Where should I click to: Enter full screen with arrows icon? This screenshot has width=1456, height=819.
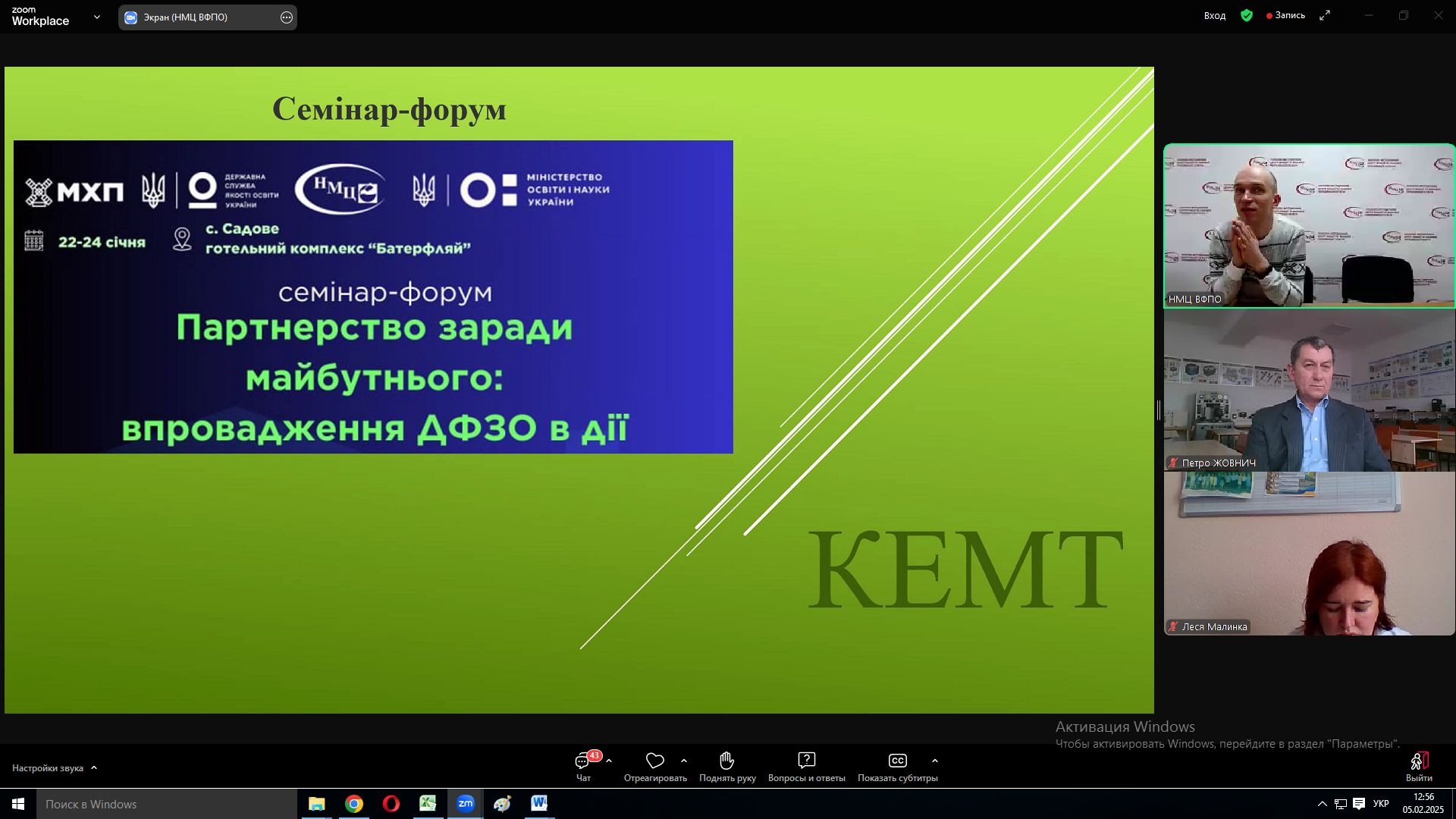(1325, 15)
